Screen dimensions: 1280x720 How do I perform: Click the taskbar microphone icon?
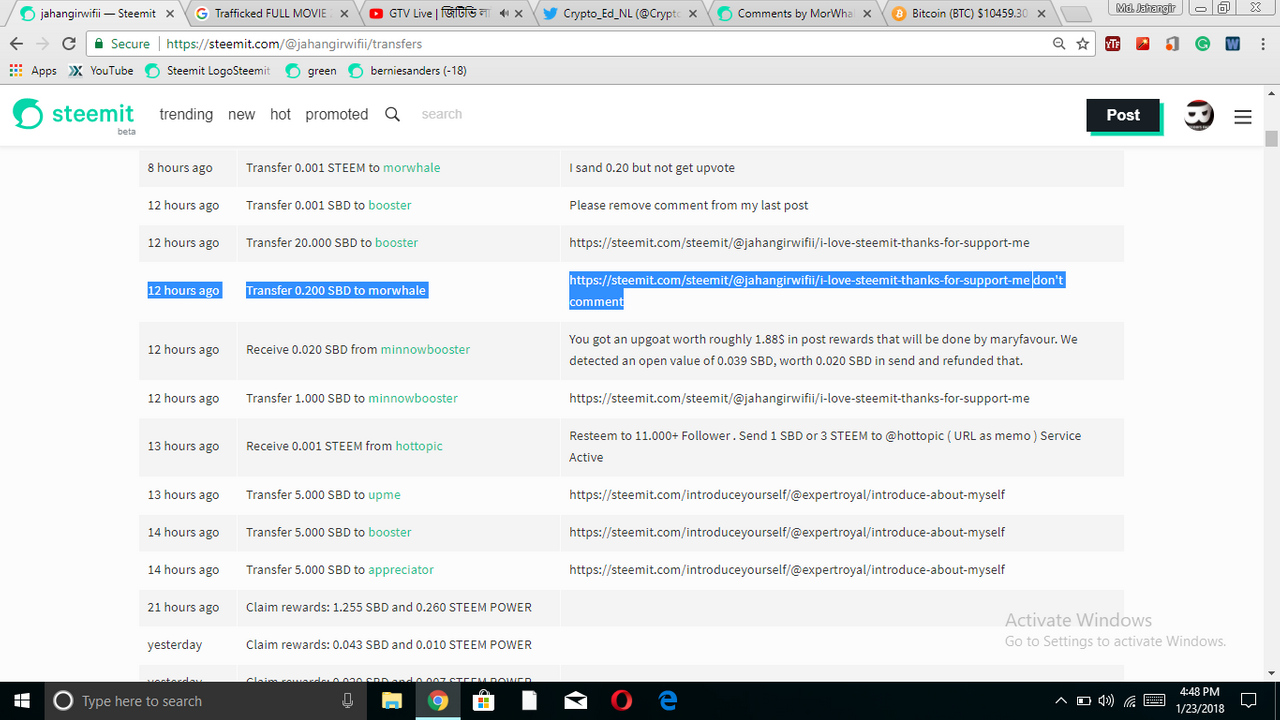[347, 701]
